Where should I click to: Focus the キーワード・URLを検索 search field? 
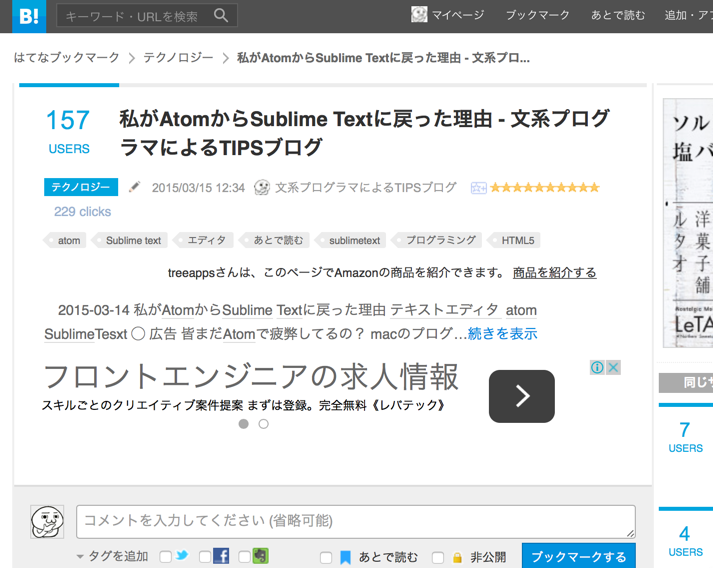pyautogui.click(x=146, y=15)
